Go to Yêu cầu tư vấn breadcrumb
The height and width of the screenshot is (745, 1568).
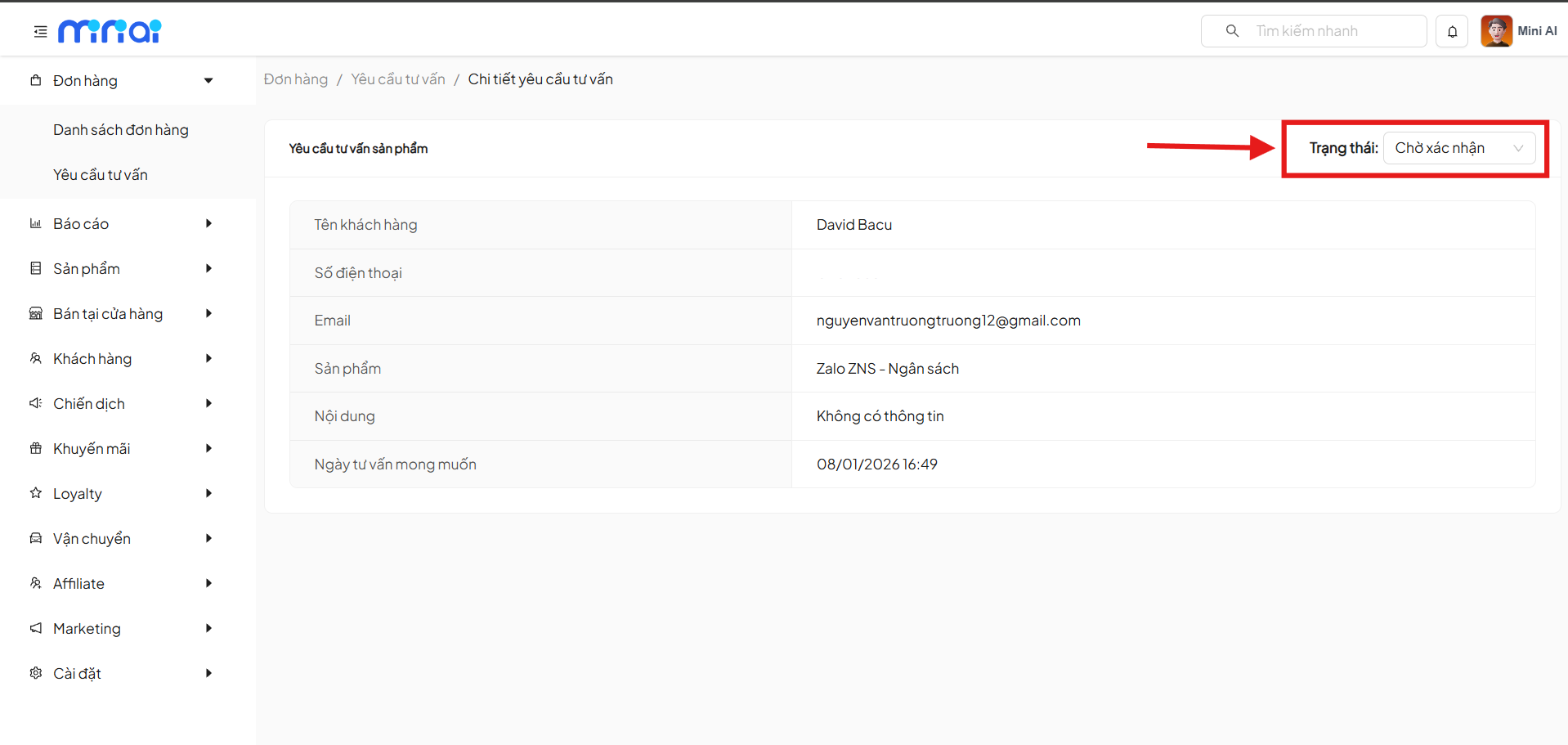pos(398,79)
